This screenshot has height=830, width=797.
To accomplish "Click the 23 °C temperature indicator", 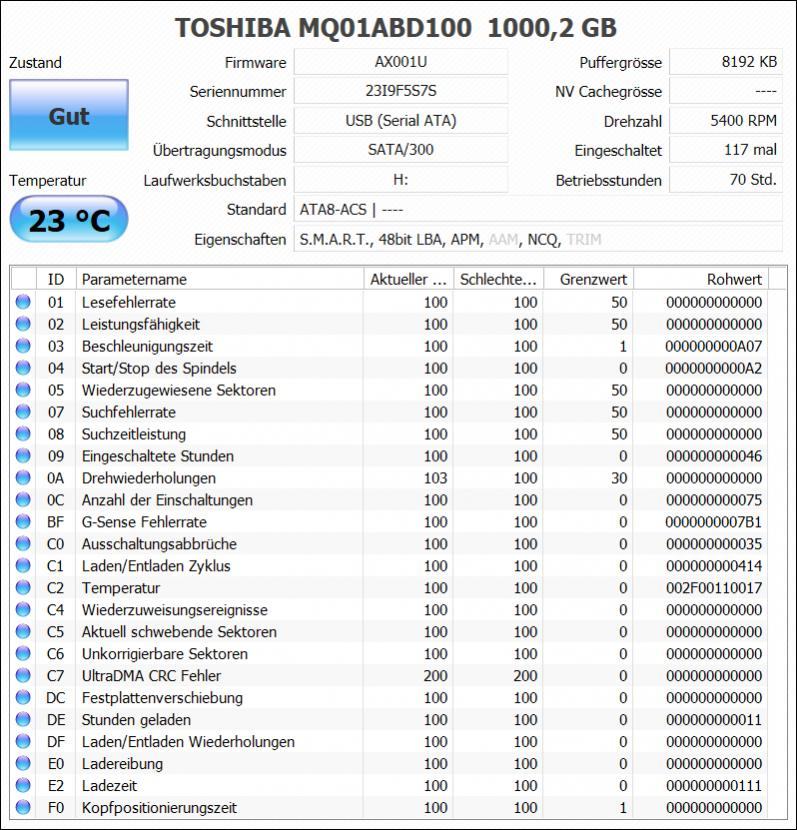I will (x=69, y=220).
